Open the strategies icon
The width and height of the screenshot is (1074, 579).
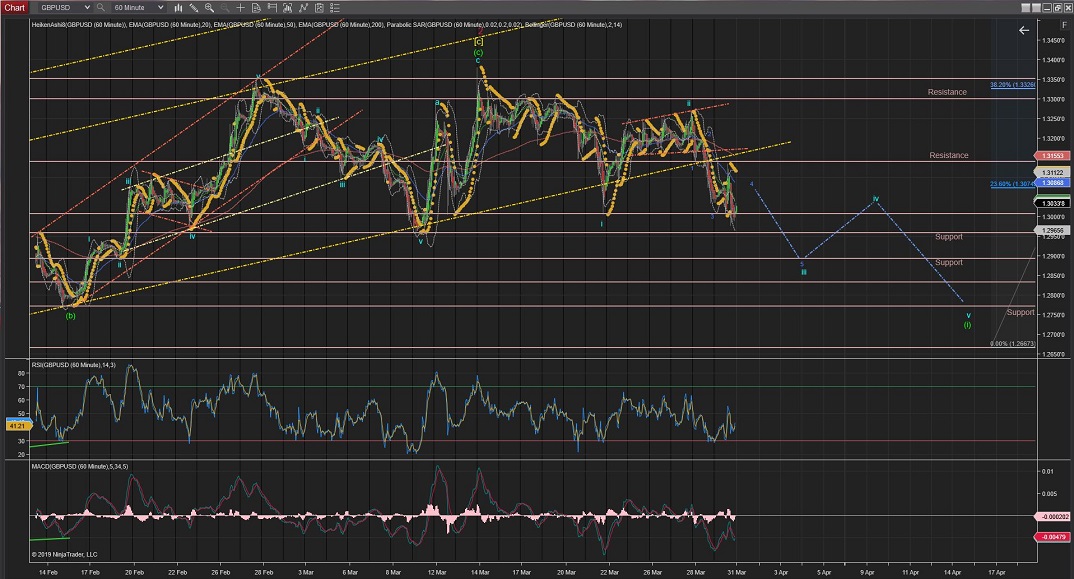[x=303, y=8]
